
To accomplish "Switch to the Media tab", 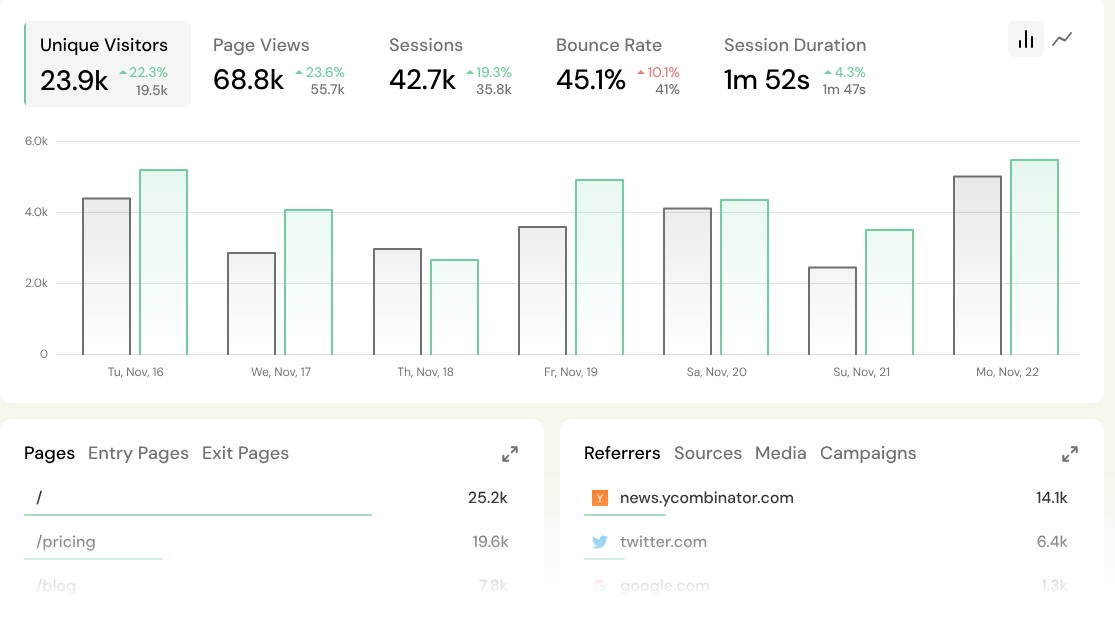I will coord(780,453).
